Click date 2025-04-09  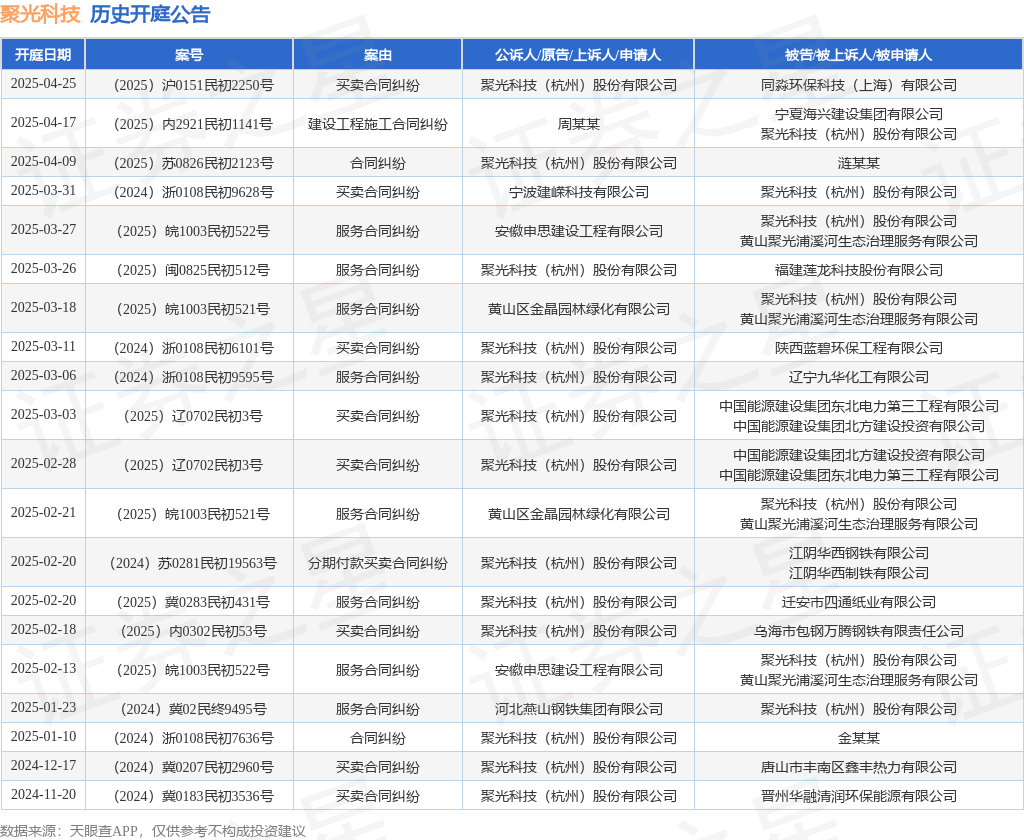click(x=43, y=161)
